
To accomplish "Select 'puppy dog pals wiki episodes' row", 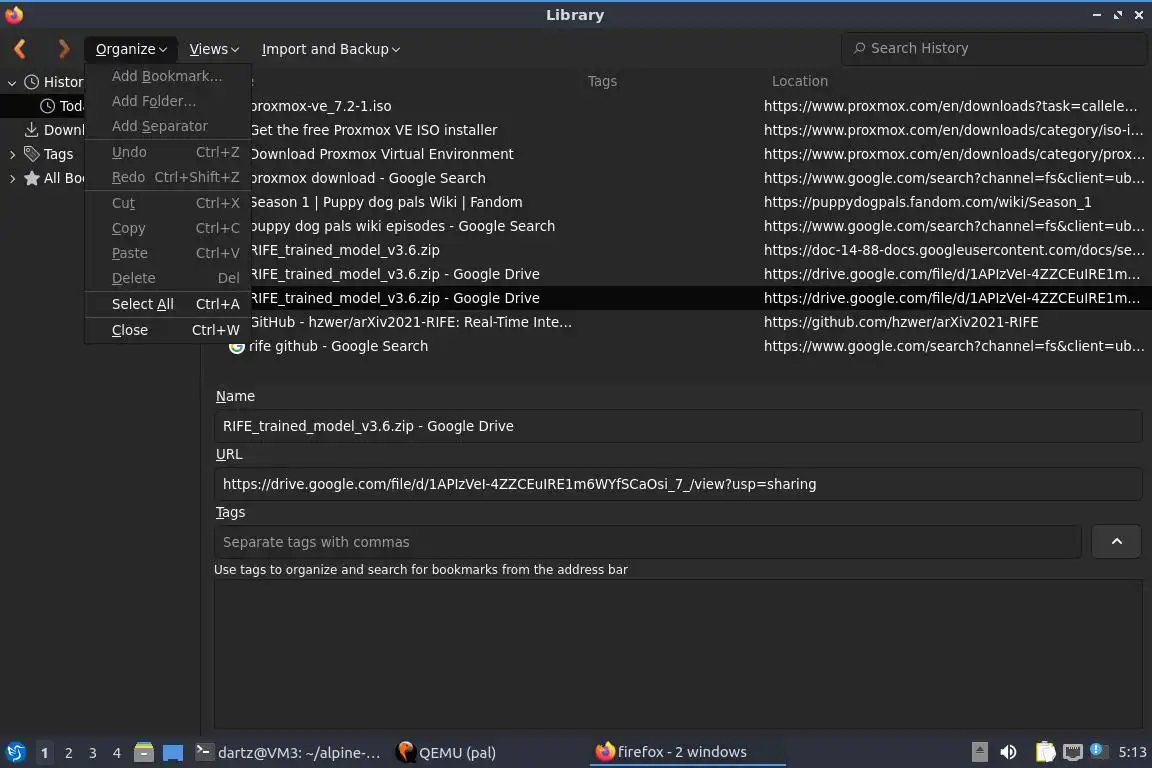I will point(676,226).
